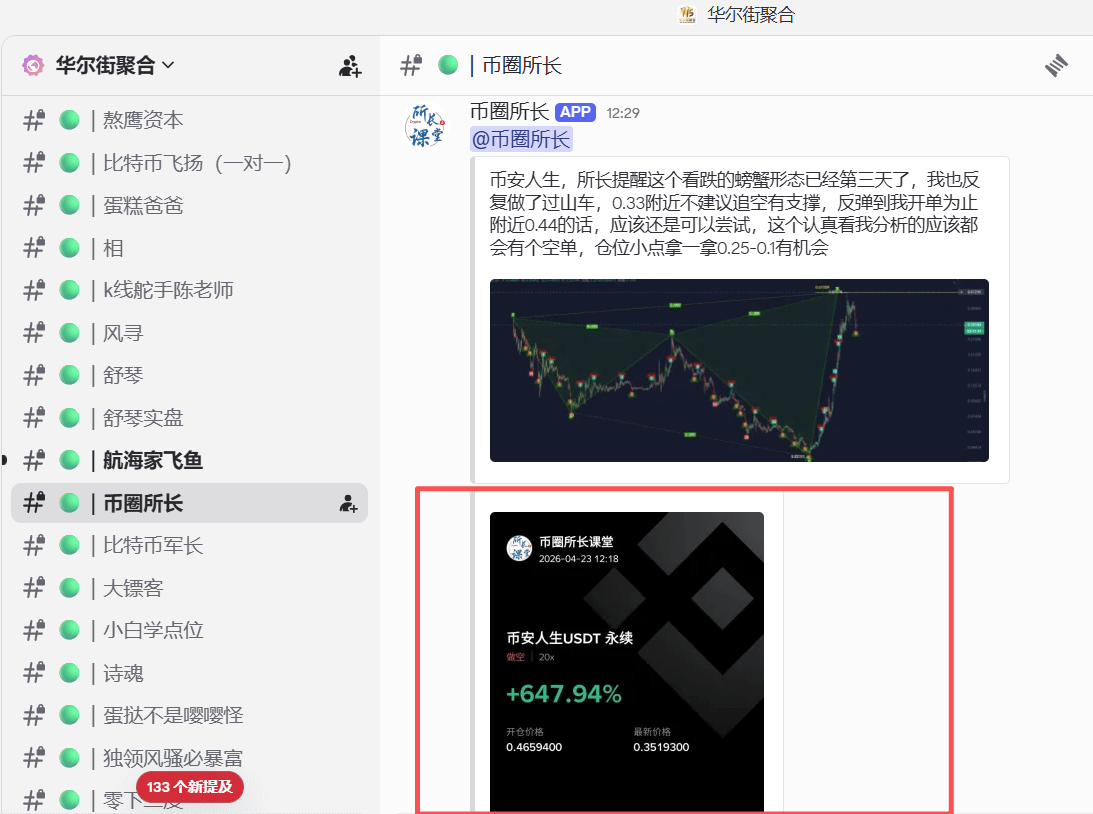
Task: Click the hash icon before k线舵手陈老师
Action: coord(34,290)
